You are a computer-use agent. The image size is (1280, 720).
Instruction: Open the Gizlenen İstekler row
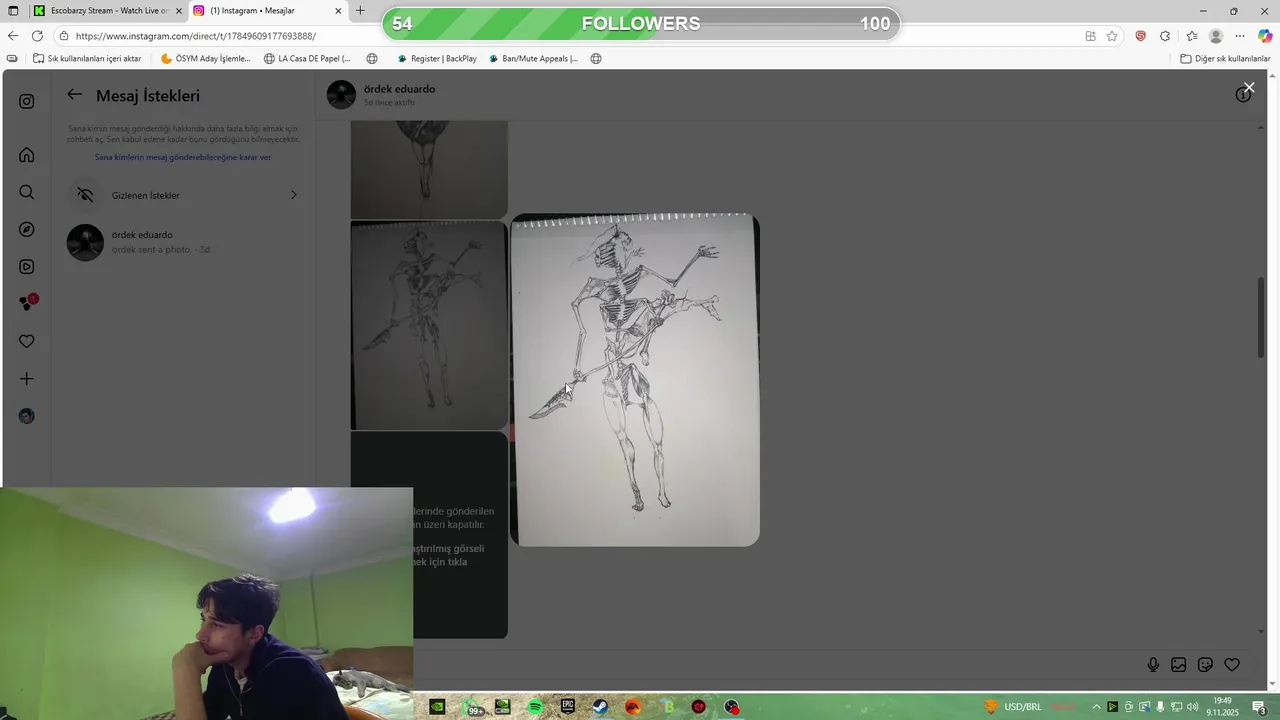186,195
